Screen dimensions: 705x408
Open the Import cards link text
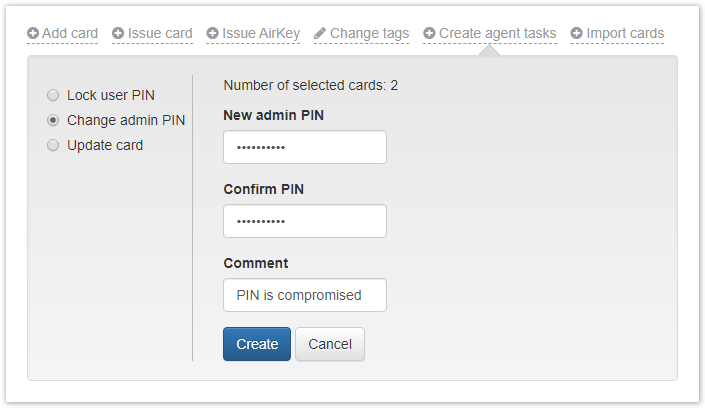tap(625, 33)
